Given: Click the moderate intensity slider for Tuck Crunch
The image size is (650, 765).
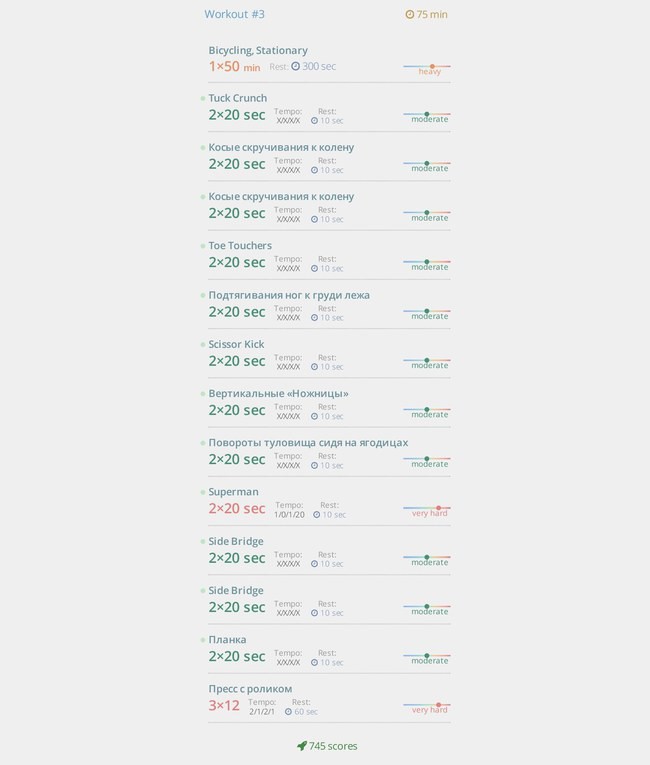Looking at the screenshot, I should 427,117.
